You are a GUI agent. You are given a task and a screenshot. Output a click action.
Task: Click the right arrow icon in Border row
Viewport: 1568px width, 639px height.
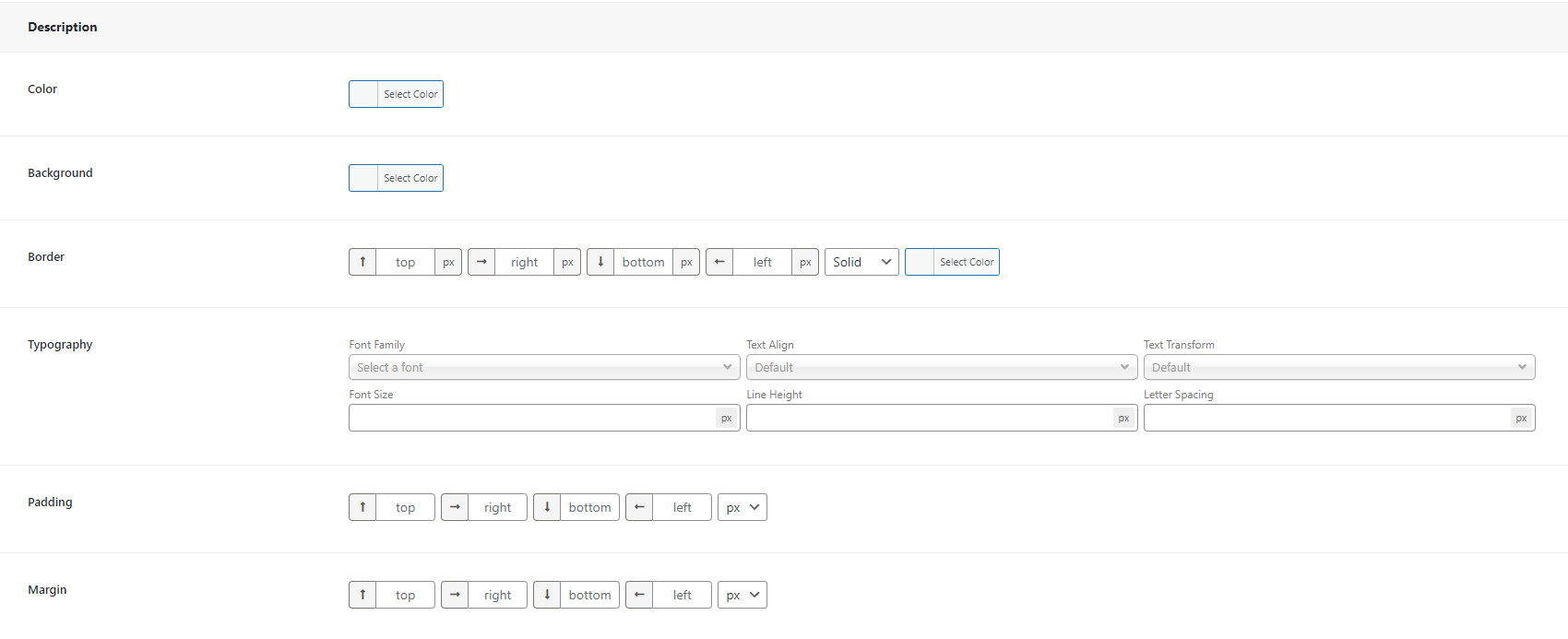[481, 262]
